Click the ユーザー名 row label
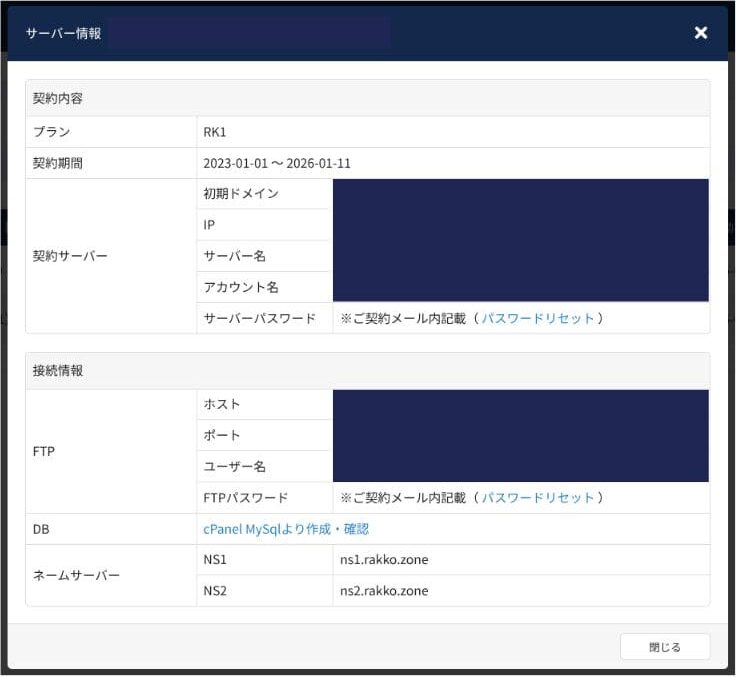This screenshot has height=678, width=736. [x=235, y=466]
